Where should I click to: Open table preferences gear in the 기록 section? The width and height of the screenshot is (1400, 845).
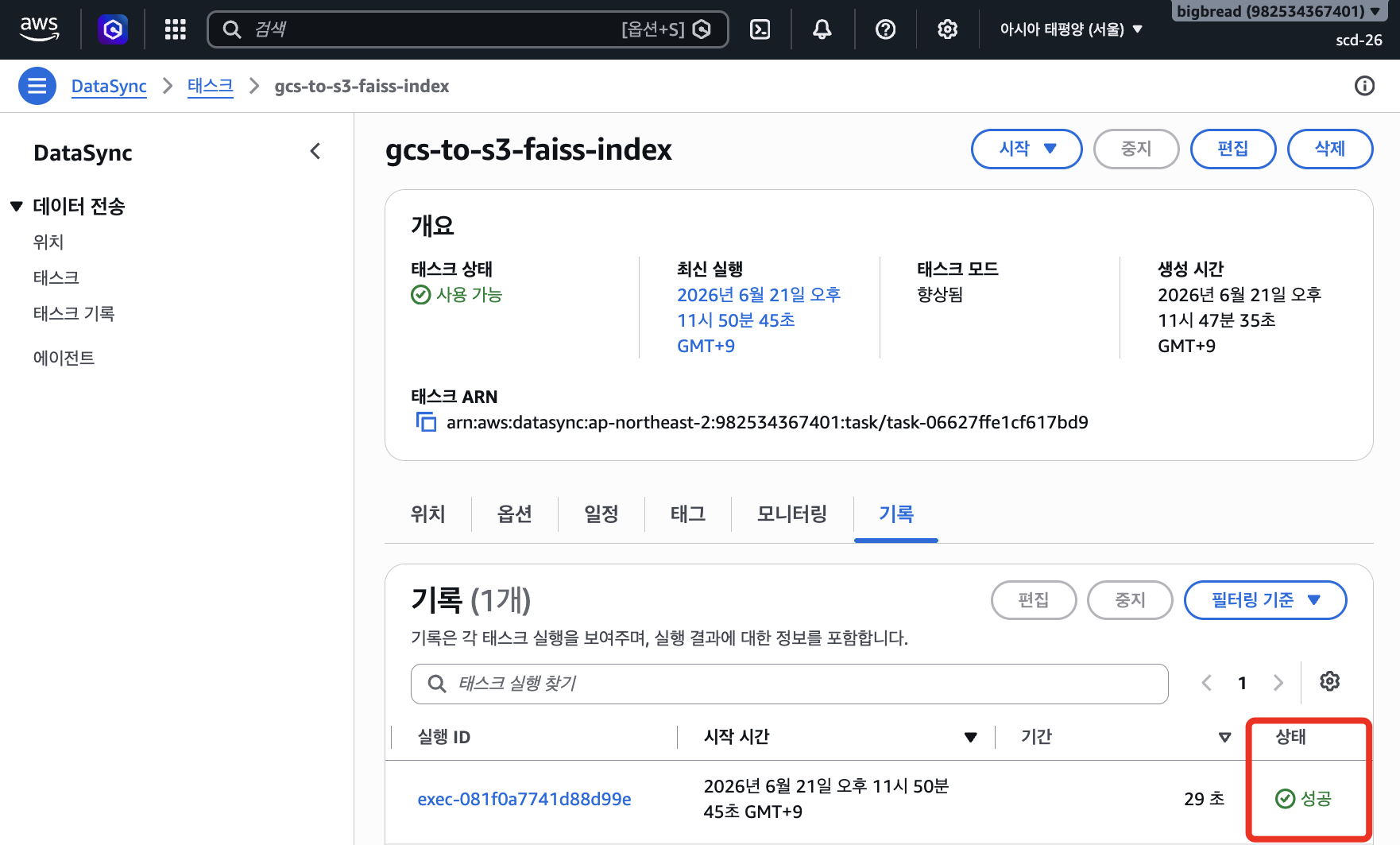pyautogui.click(x=1329, y=681)
